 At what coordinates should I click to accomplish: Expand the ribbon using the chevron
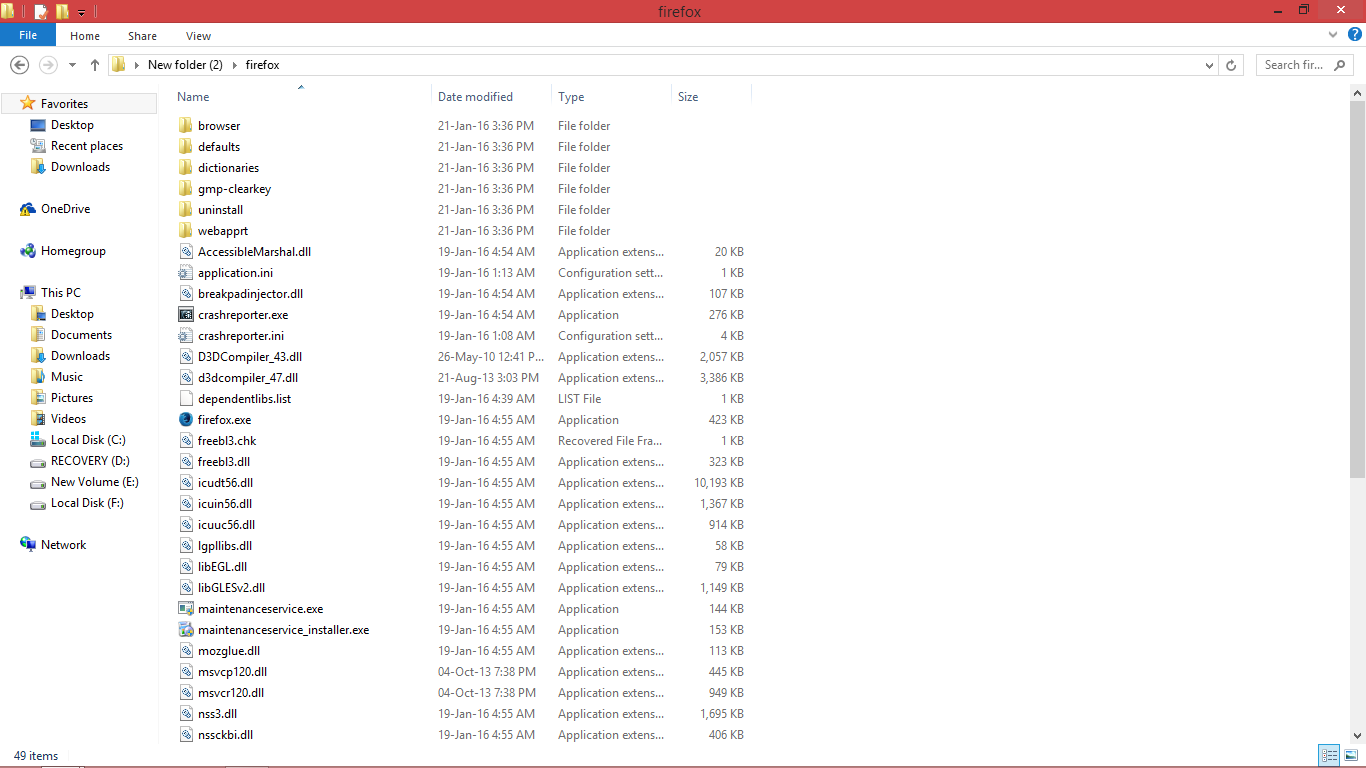(1333, 35)
